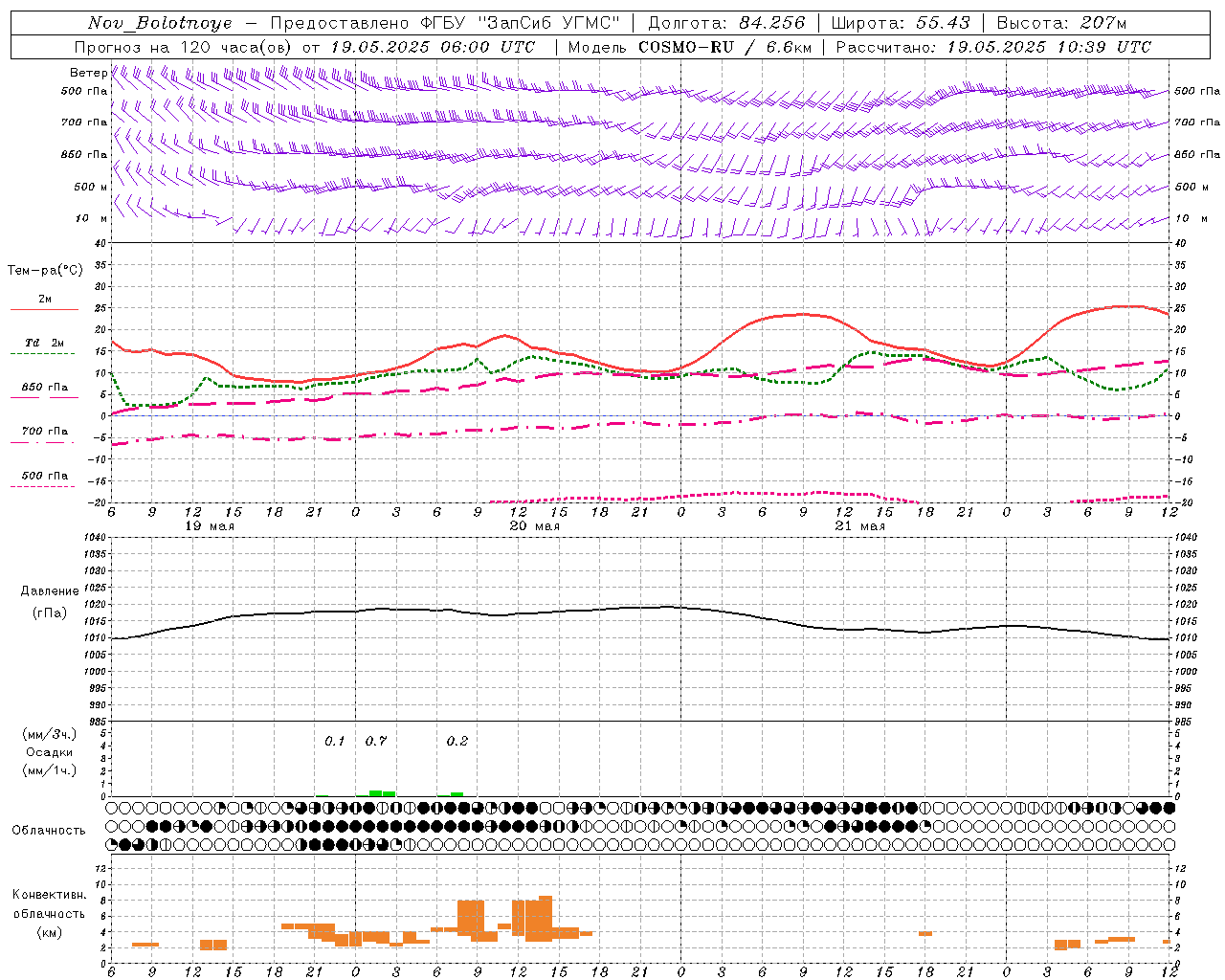1225x980 pixels.
Task: Click the computed time 19.05.2025 10:39 UTC
Action: tap(1049, 47)
